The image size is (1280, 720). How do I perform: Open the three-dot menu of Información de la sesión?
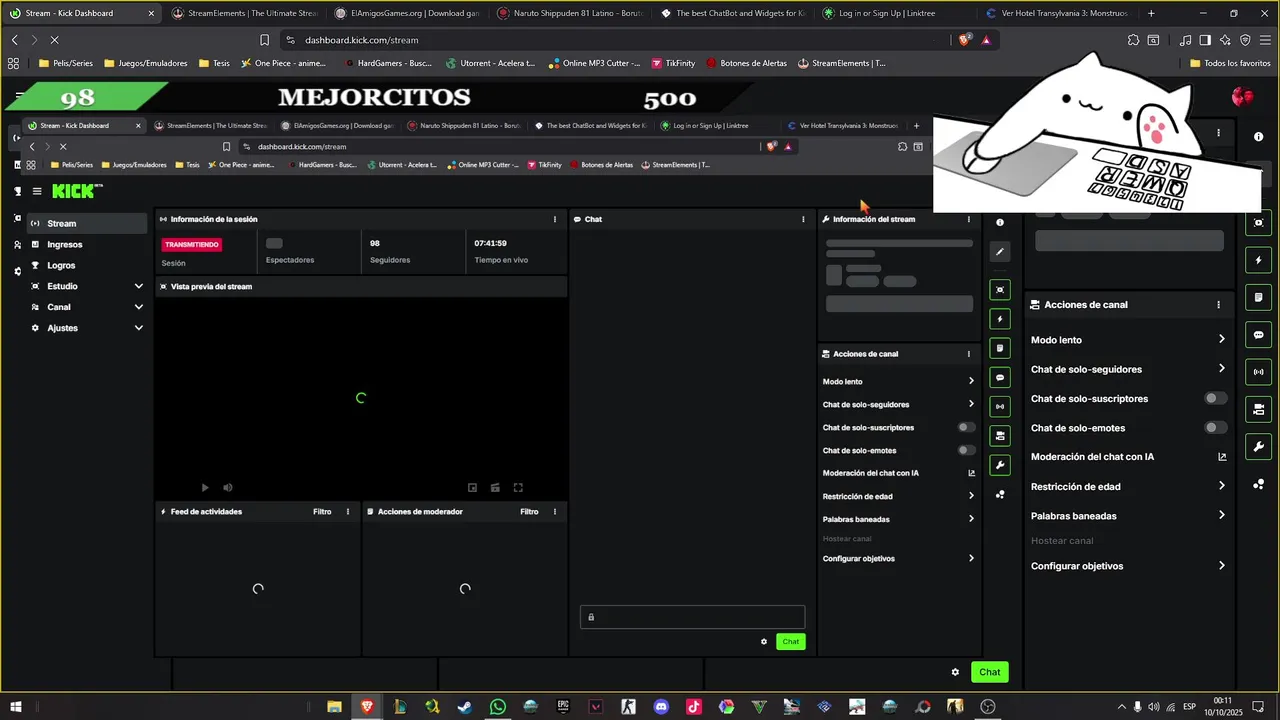pos(555,219)
